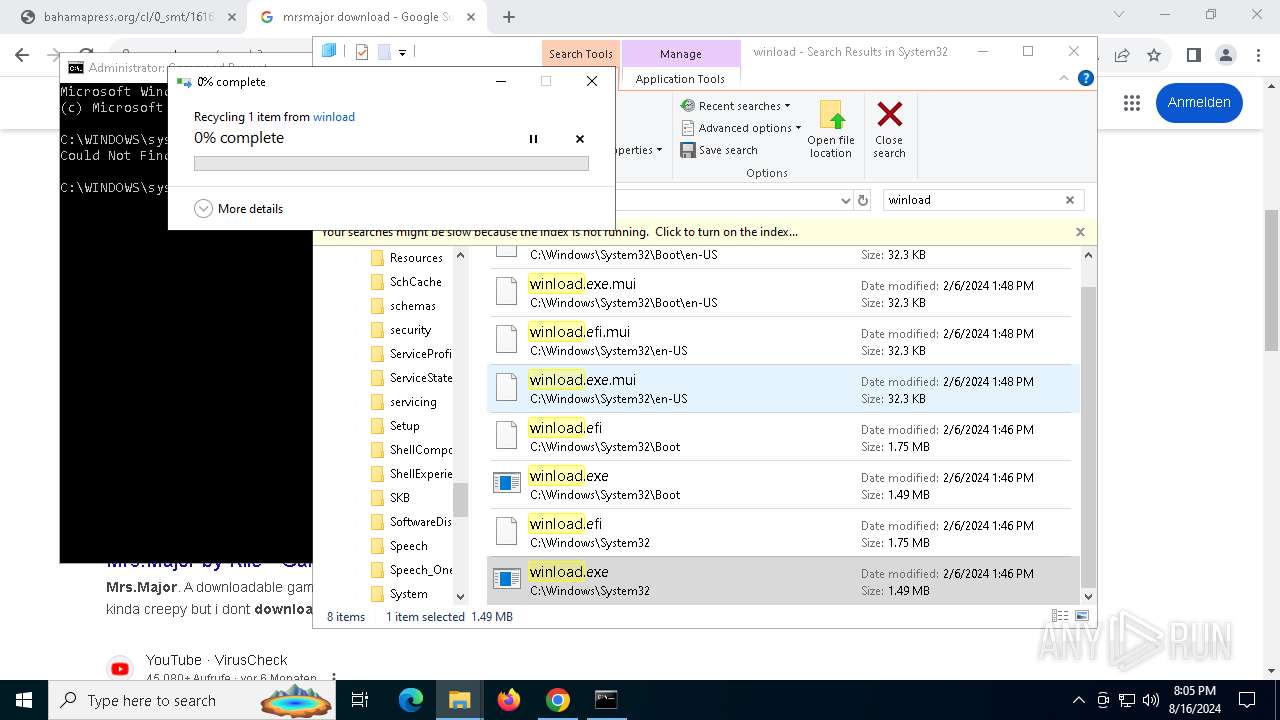Switch to the bahamapress.org Chrome tab
The height and width of the screenshot is (720, 1280).
click(x=130, y=17)
